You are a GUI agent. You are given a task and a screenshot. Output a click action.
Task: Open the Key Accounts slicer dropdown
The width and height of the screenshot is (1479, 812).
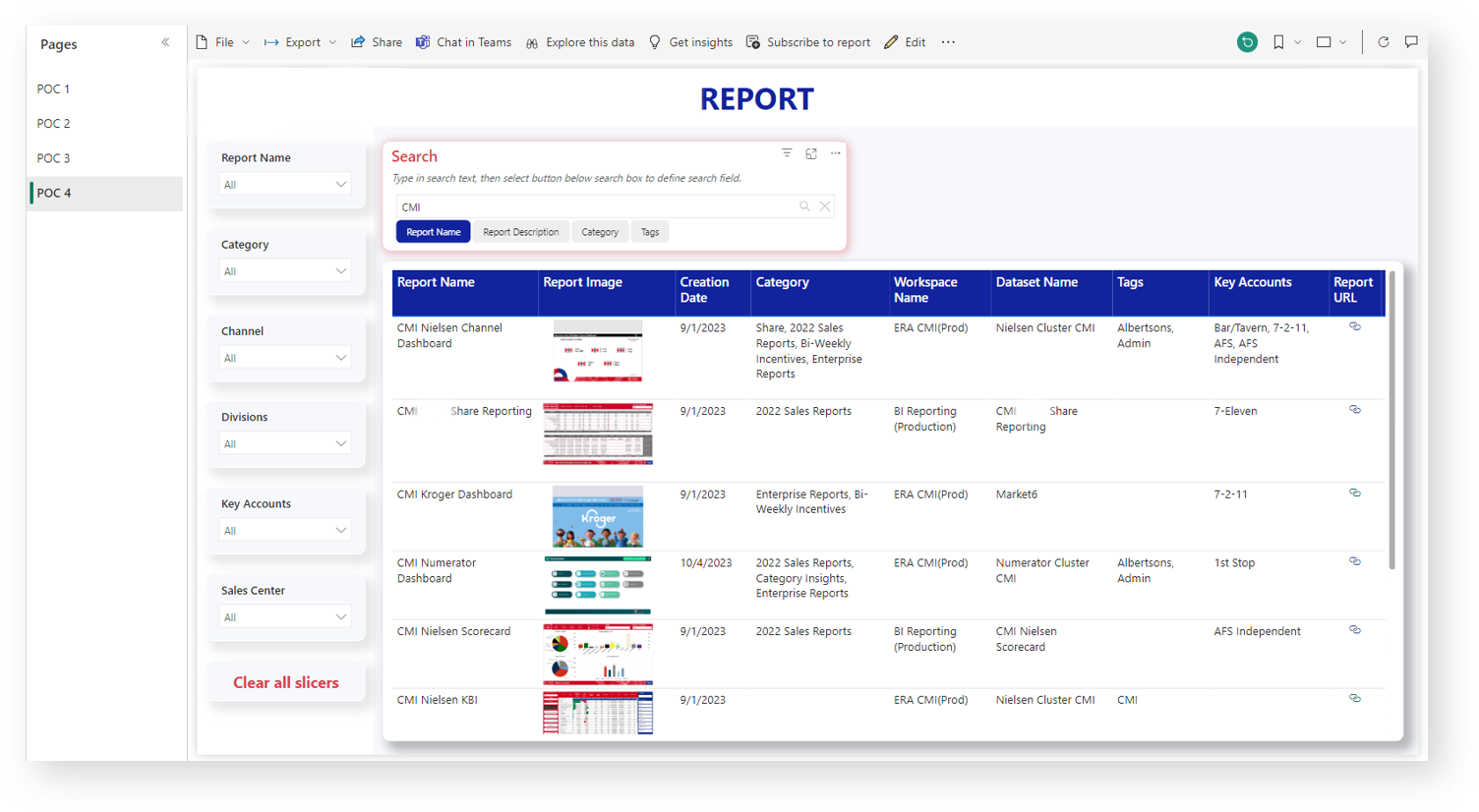click(x=285, y=531)
